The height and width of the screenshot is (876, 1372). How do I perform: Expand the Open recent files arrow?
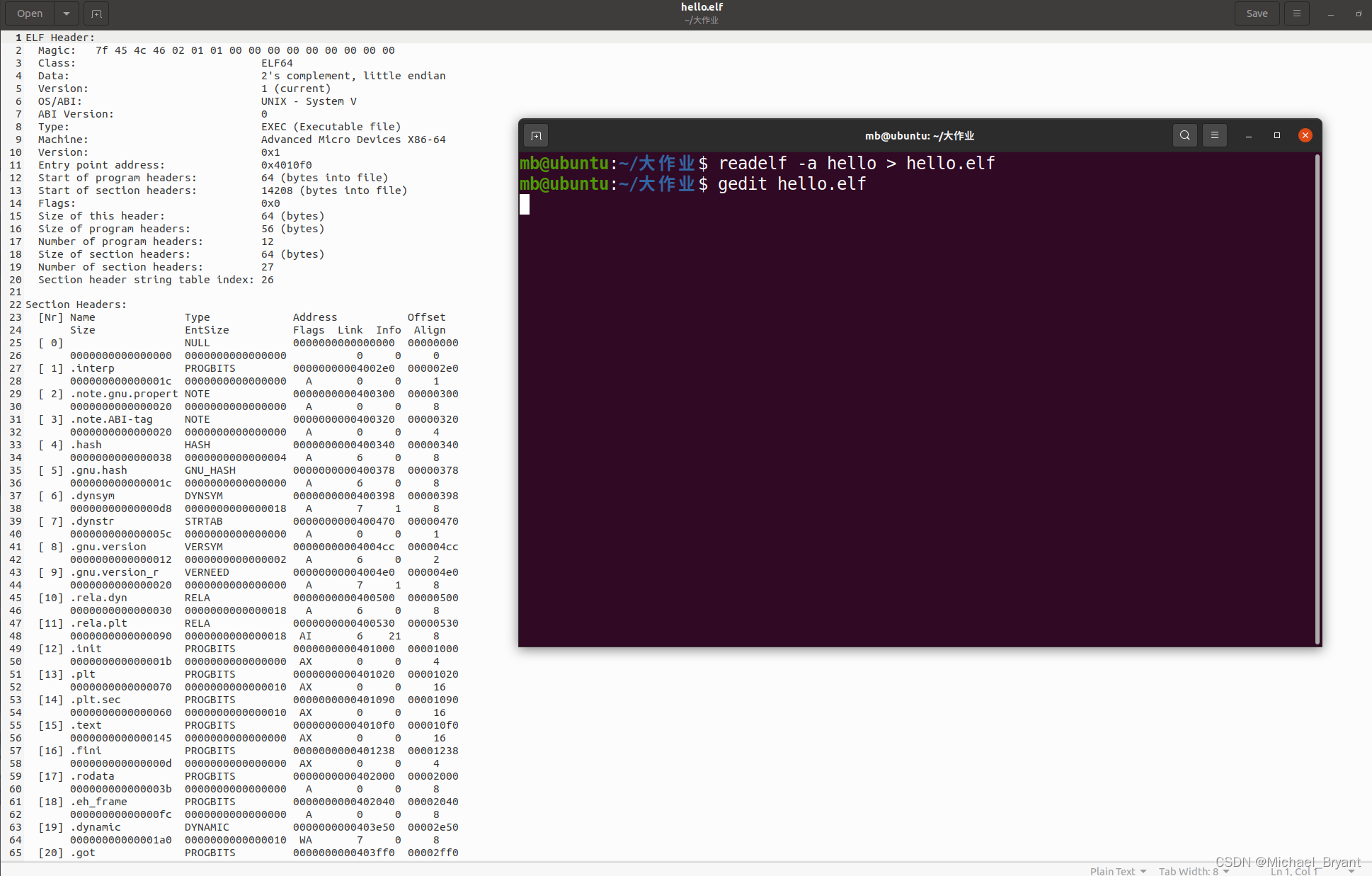point(66,13)
